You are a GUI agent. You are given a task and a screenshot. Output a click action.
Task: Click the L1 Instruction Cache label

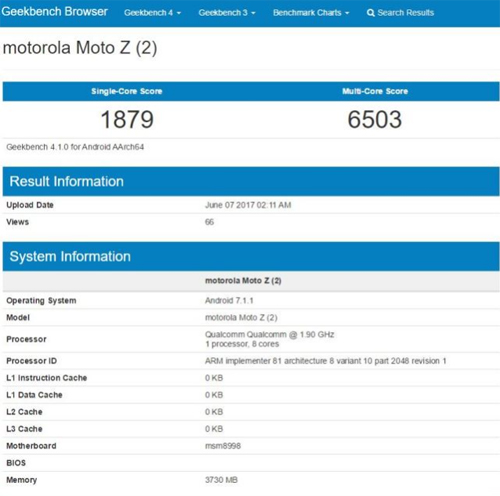click(47, 378)
